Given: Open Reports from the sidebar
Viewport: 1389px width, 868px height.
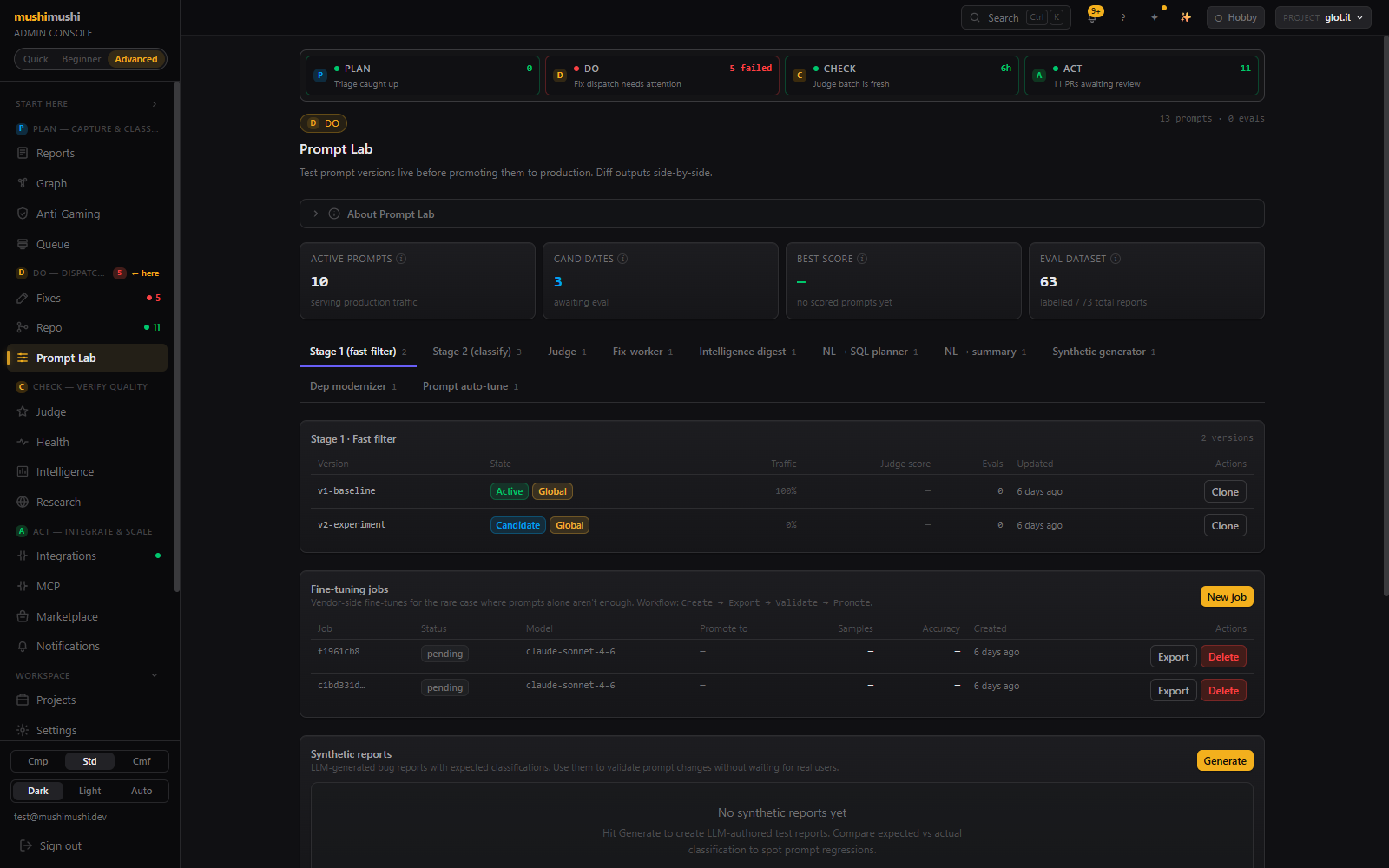Looking at the screenshot, I should pos(87,154).
